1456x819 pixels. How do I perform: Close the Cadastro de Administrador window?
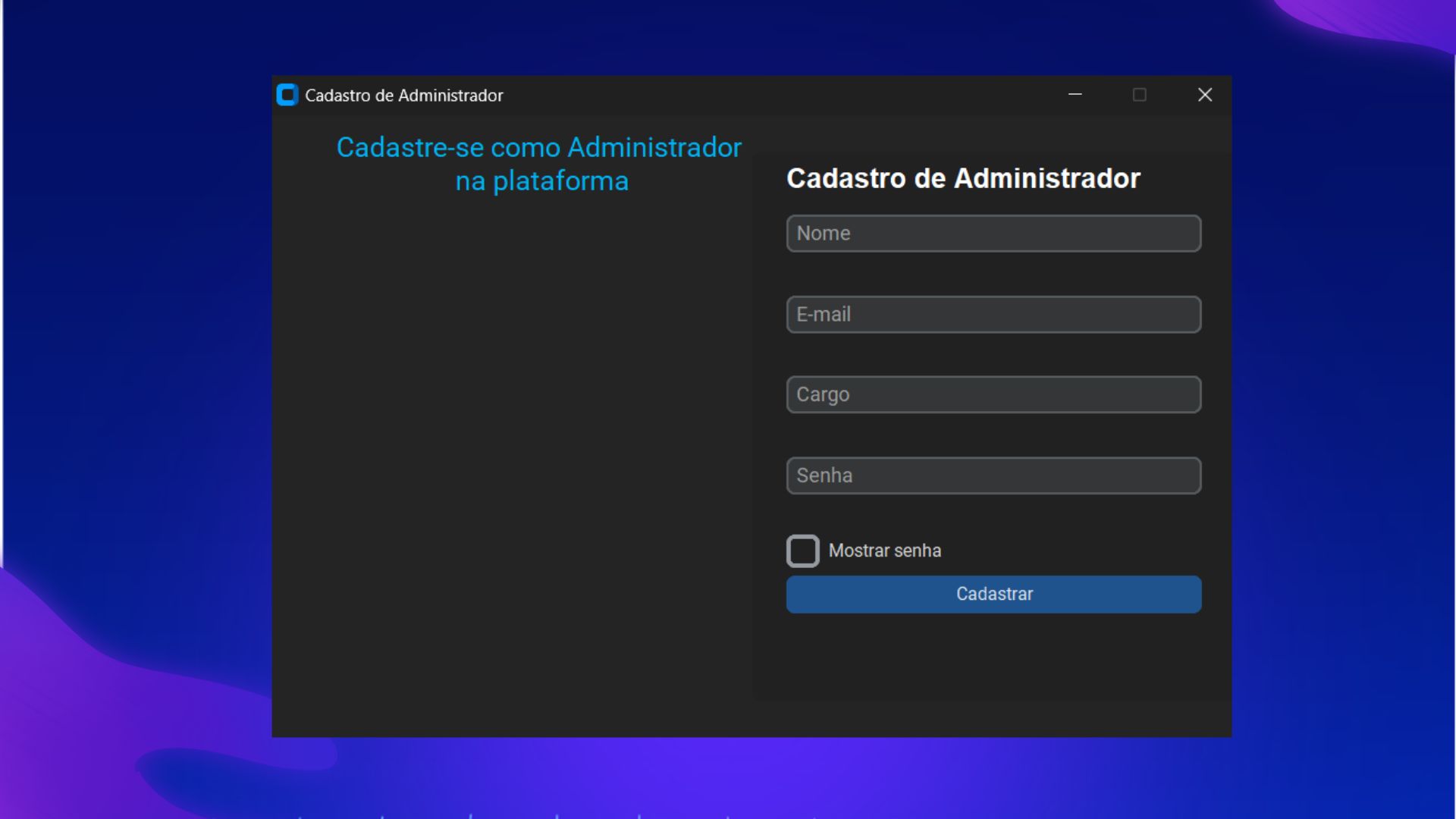point(1205,95)
